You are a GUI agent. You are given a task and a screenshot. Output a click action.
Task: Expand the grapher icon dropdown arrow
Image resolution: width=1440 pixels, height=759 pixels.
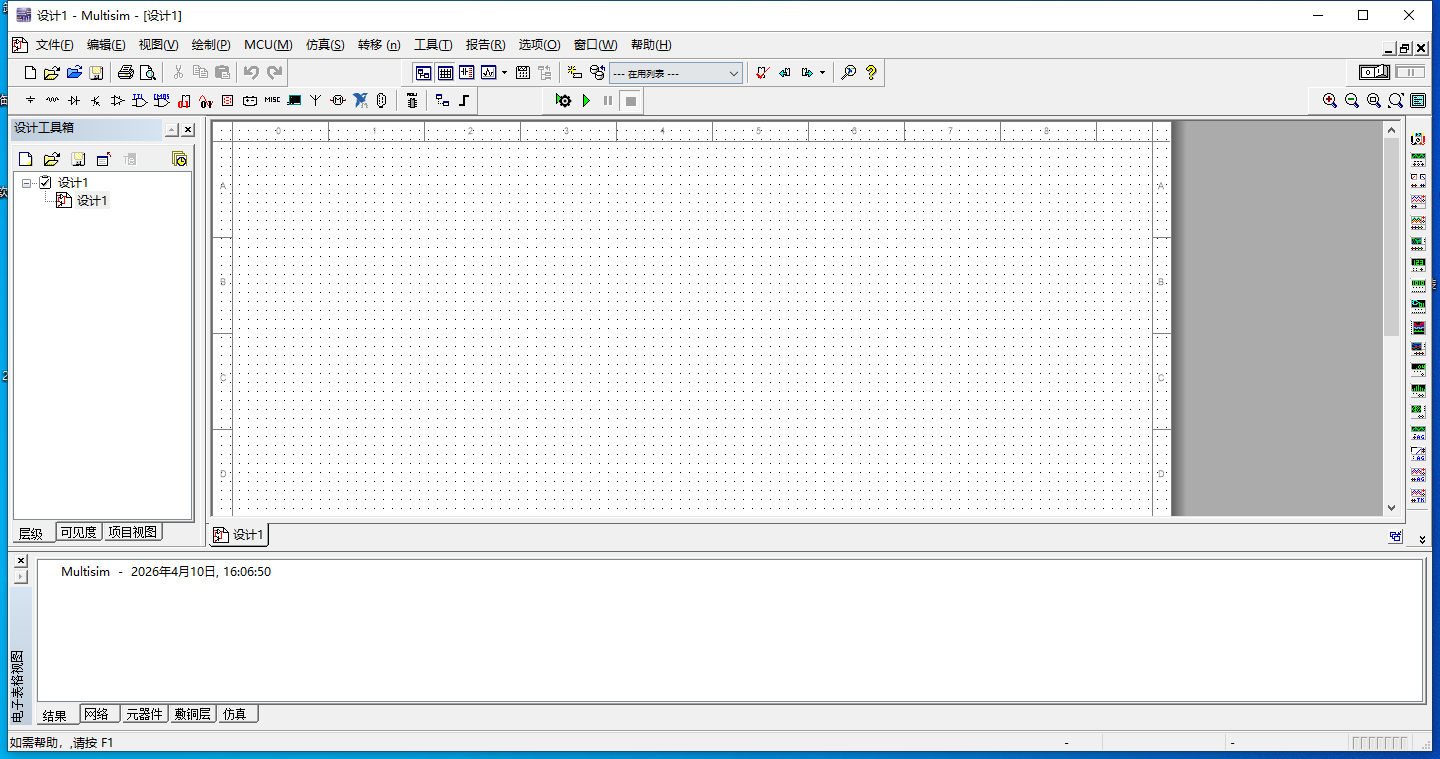[x=504, y=73]
